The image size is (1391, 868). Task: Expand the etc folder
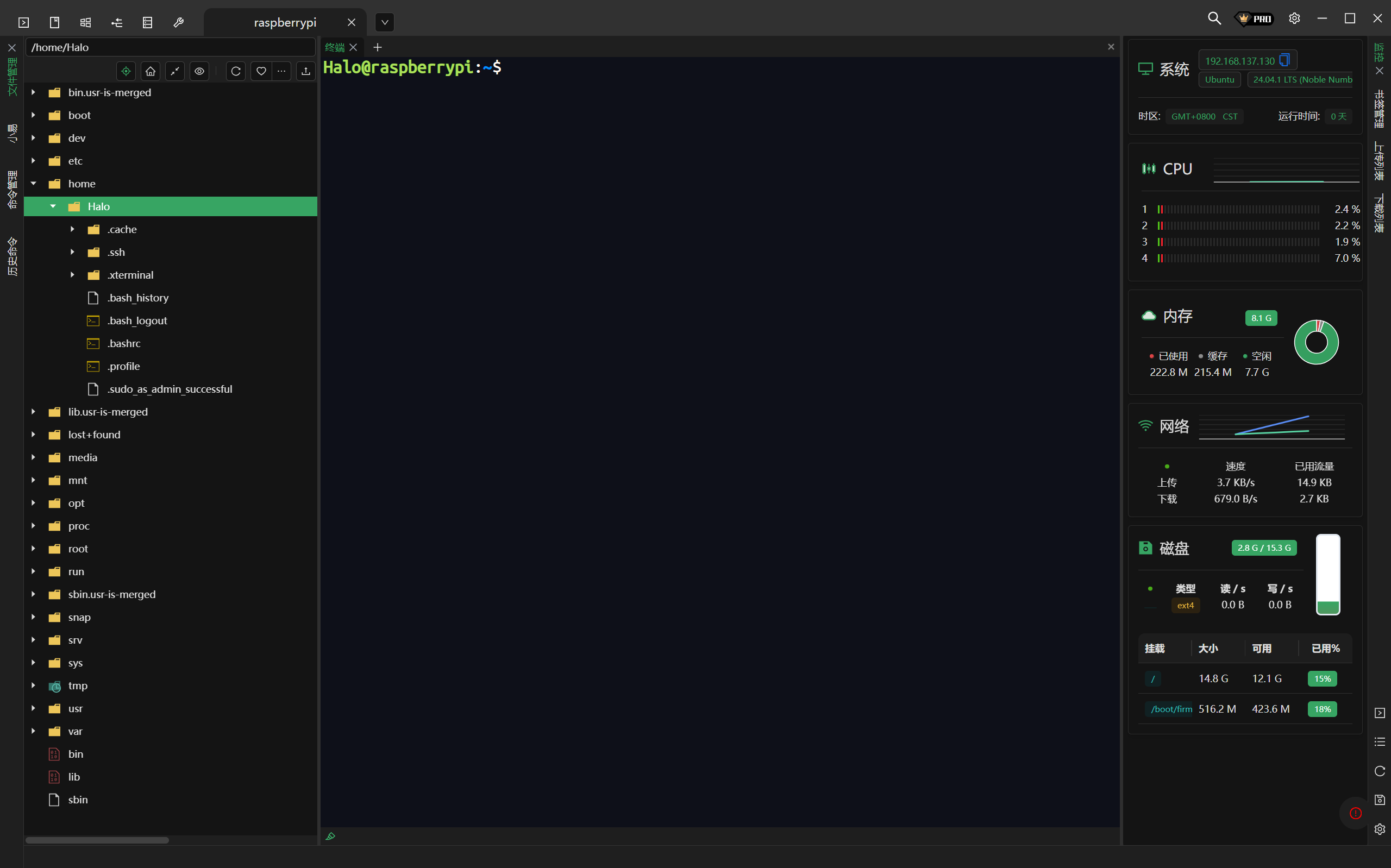[x=33, y=161]
